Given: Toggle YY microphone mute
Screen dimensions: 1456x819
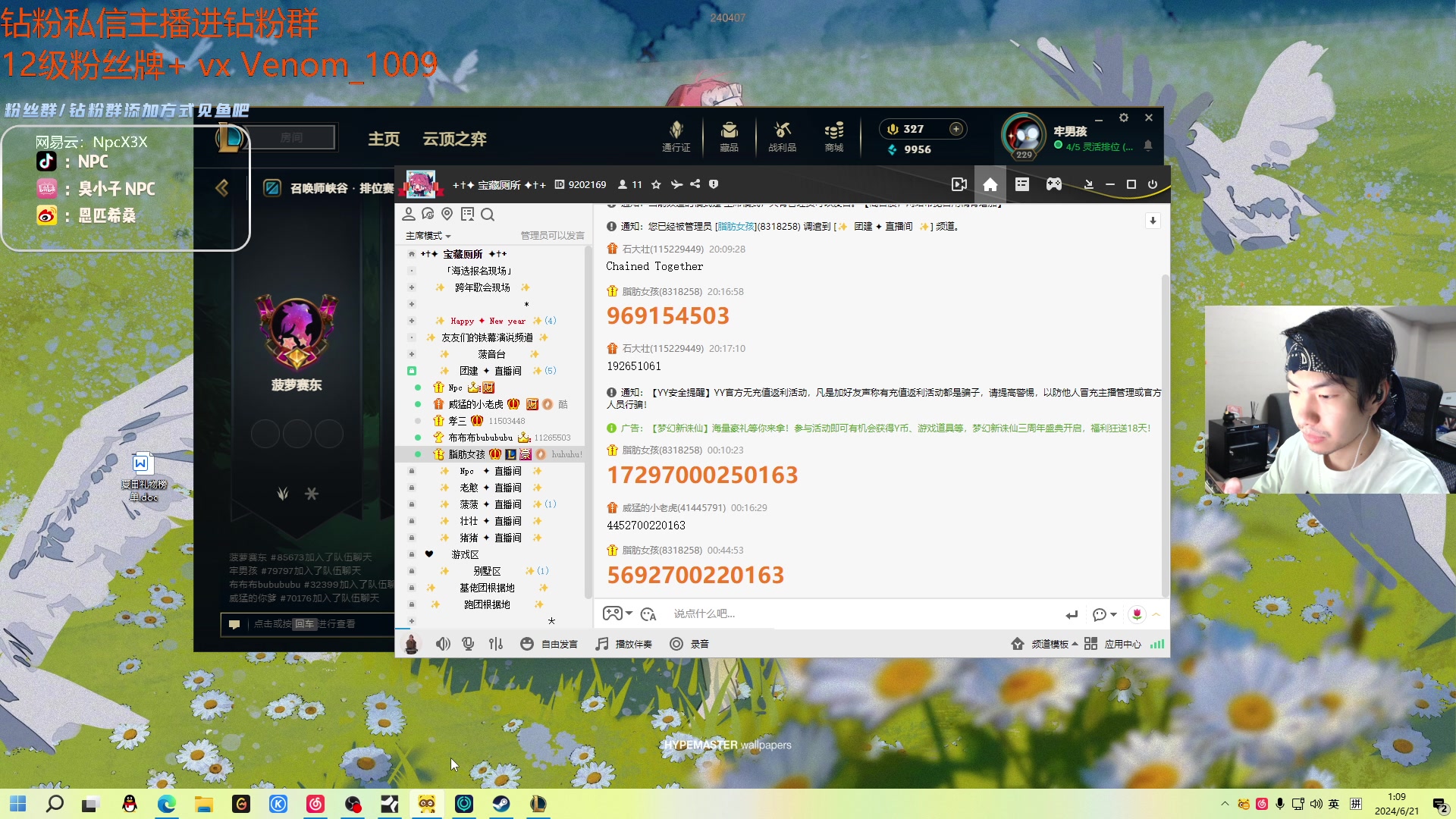Looking at the screenshot, I should (x=469, y=644).
